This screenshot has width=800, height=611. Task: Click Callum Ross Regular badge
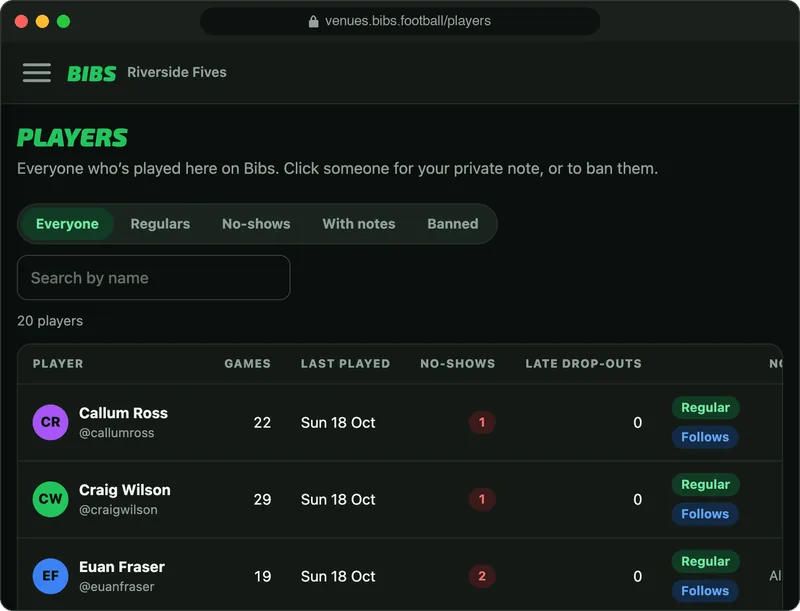click(706, 408)
